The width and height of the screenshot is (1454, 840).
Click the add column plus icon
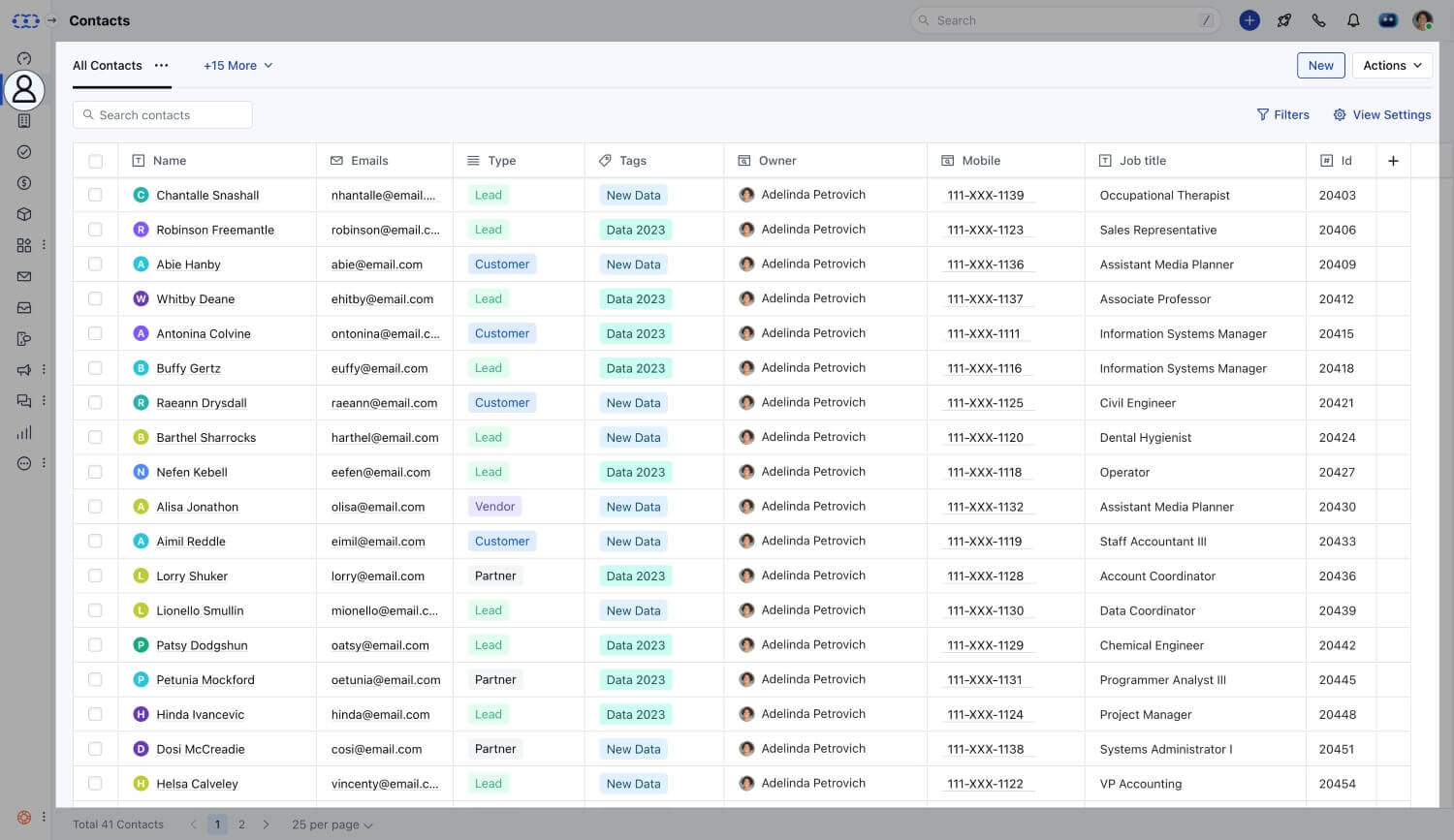1393,161
